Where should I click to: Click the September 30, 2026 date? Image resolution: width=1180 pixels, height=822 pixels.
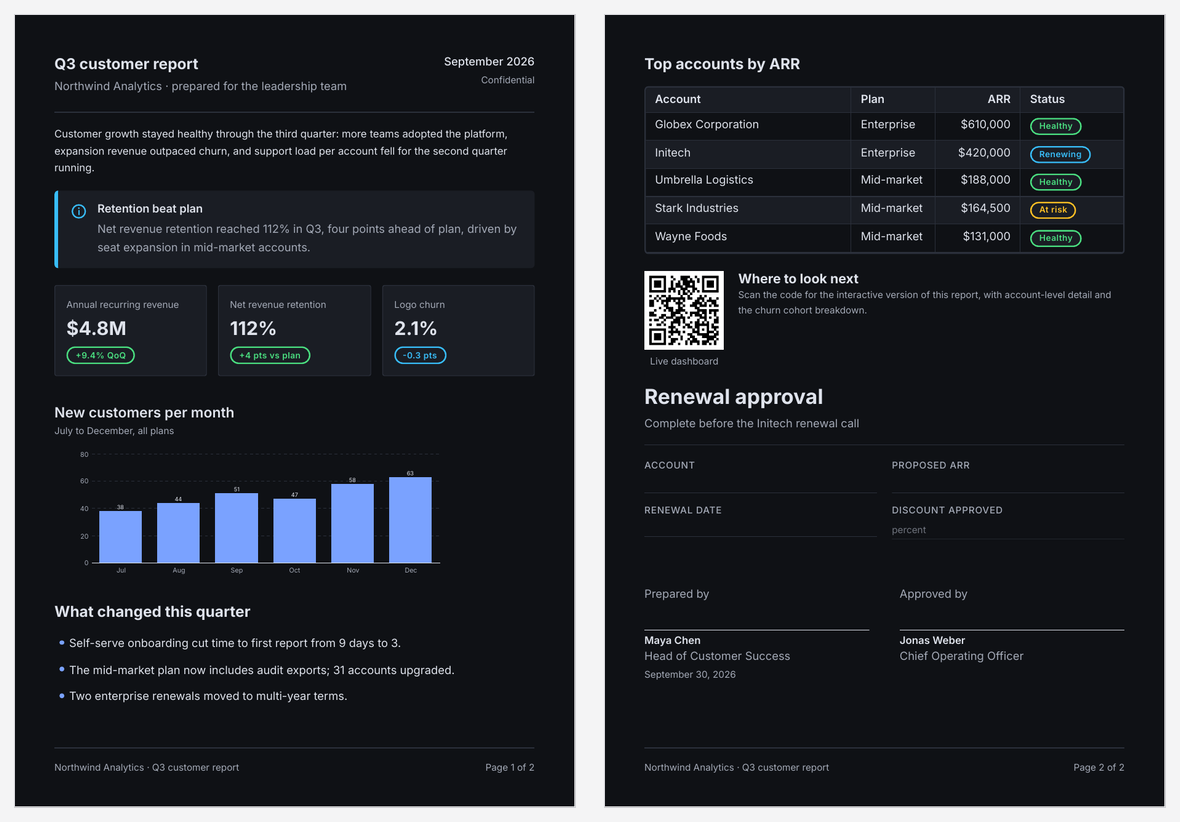pyautogui.click(x=690, y=675)
